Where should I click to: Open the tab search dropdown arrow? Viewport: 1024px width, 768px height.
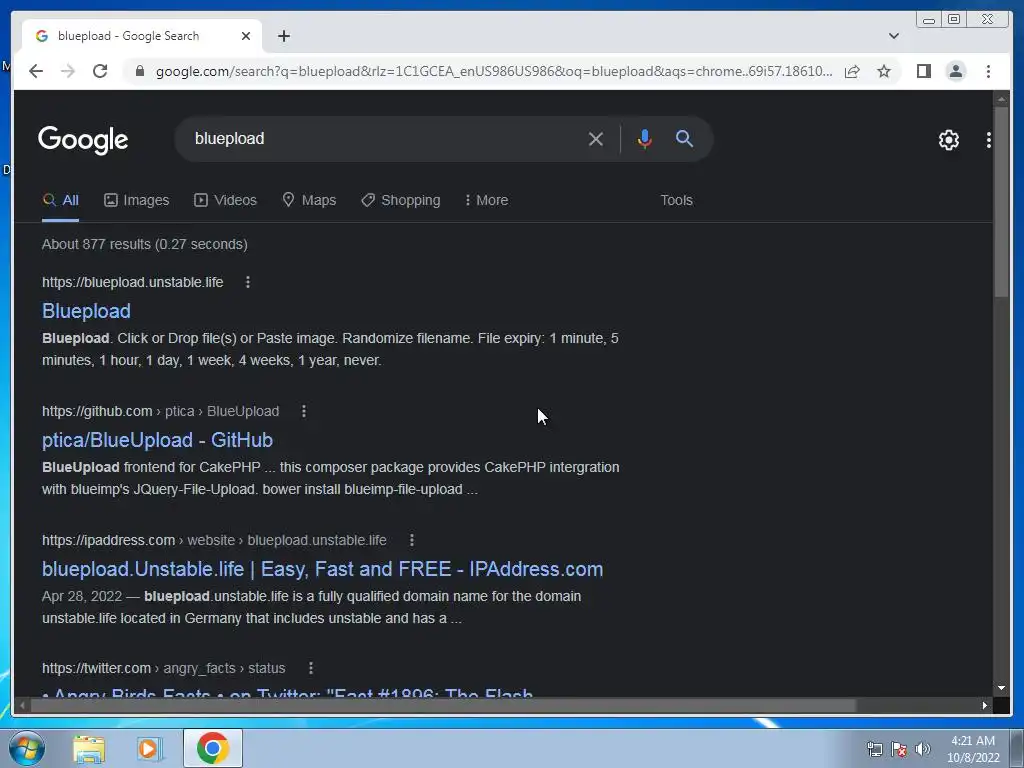(x=893, y=36)
